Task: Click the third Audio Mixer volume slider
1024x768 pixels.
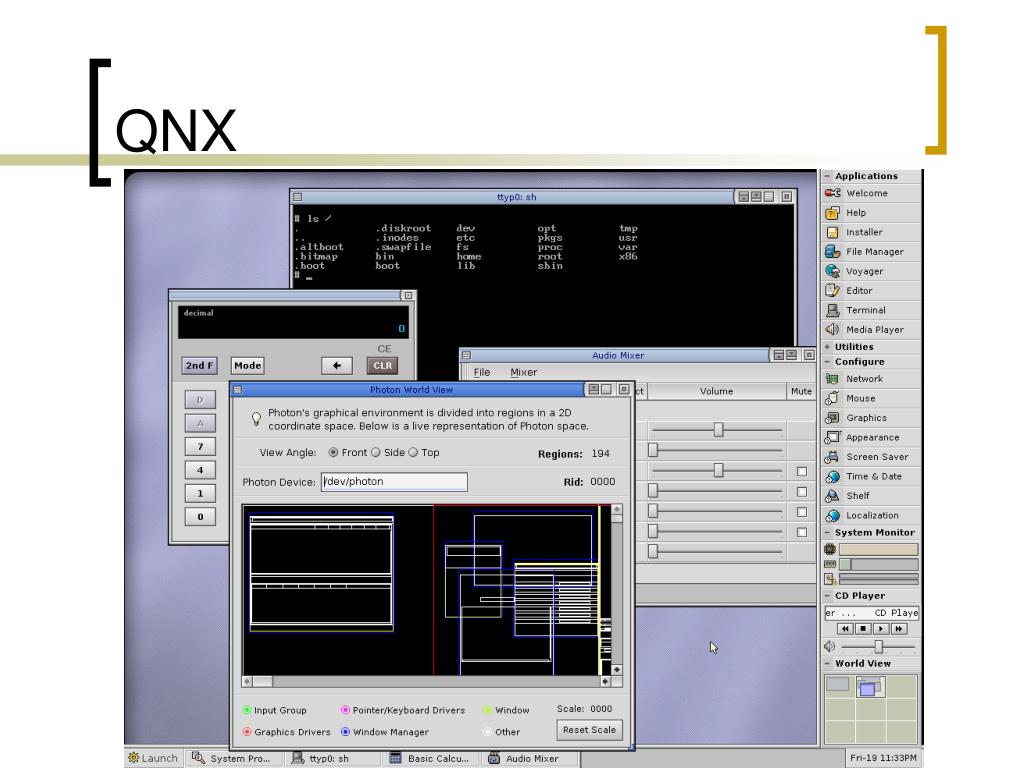Action: pyautogui.click(x=717, y=470)
